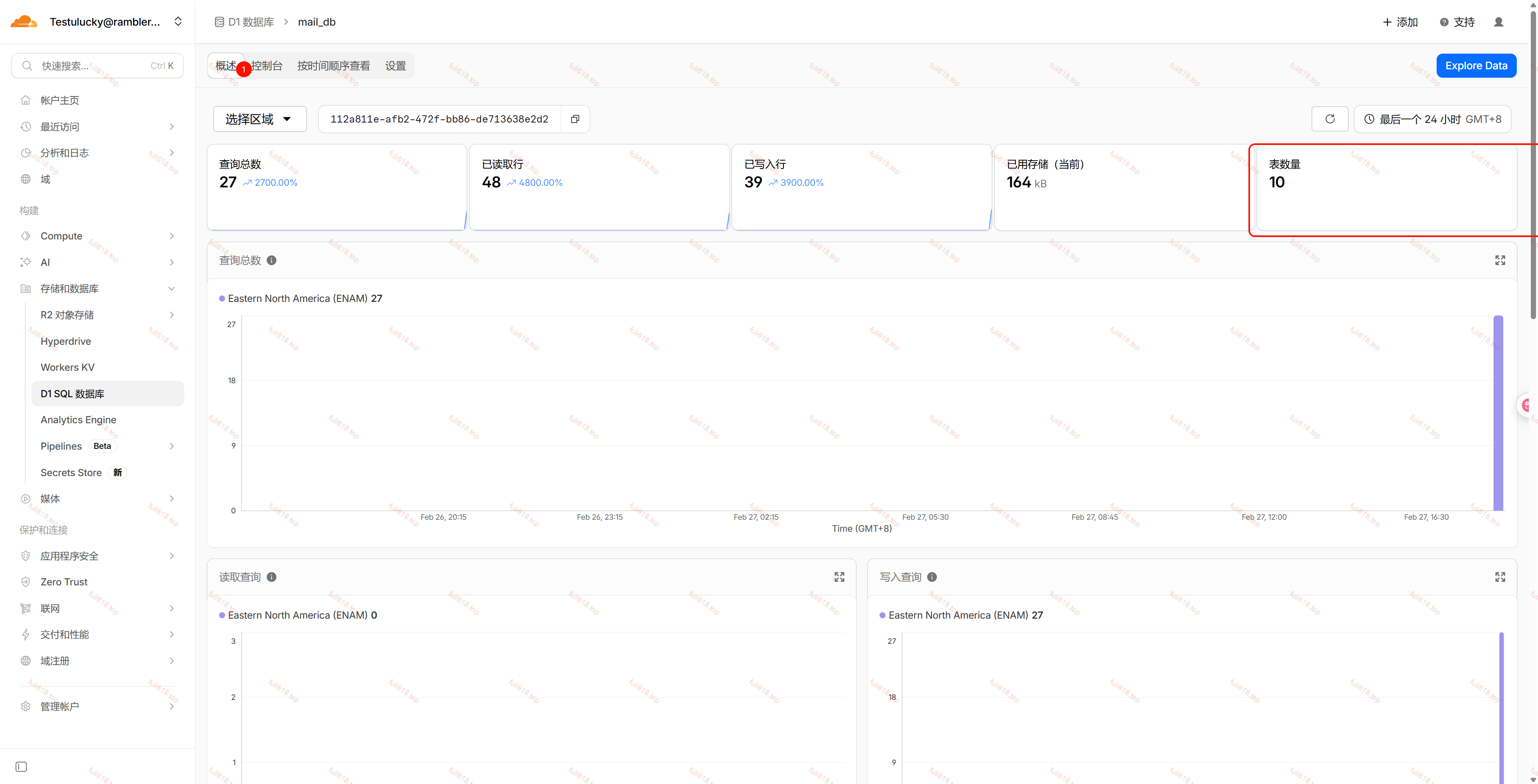Expand 读取查询 chart to fullscreen
Screen dimensions: 1538x784
click(x=839, y=577)
